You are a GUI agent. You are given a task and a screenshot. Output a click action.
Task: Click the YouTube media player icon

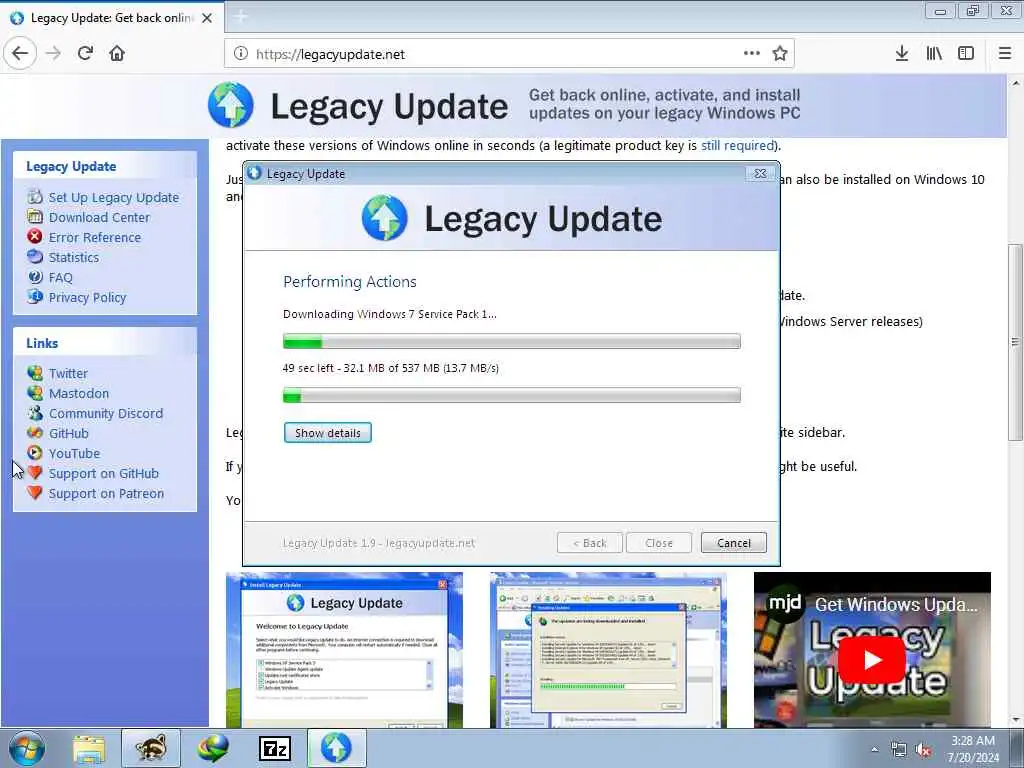click(35, 453)
